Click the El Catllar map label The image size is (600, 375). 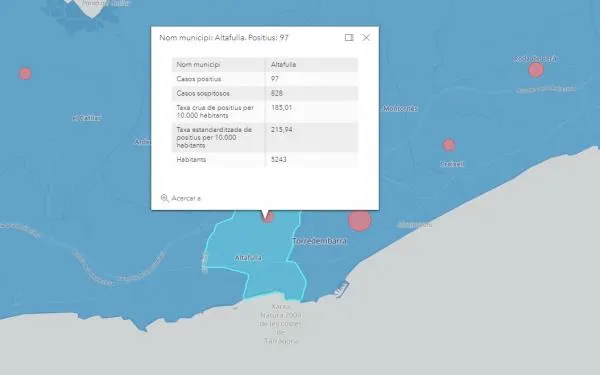click(x=86, y=118)
